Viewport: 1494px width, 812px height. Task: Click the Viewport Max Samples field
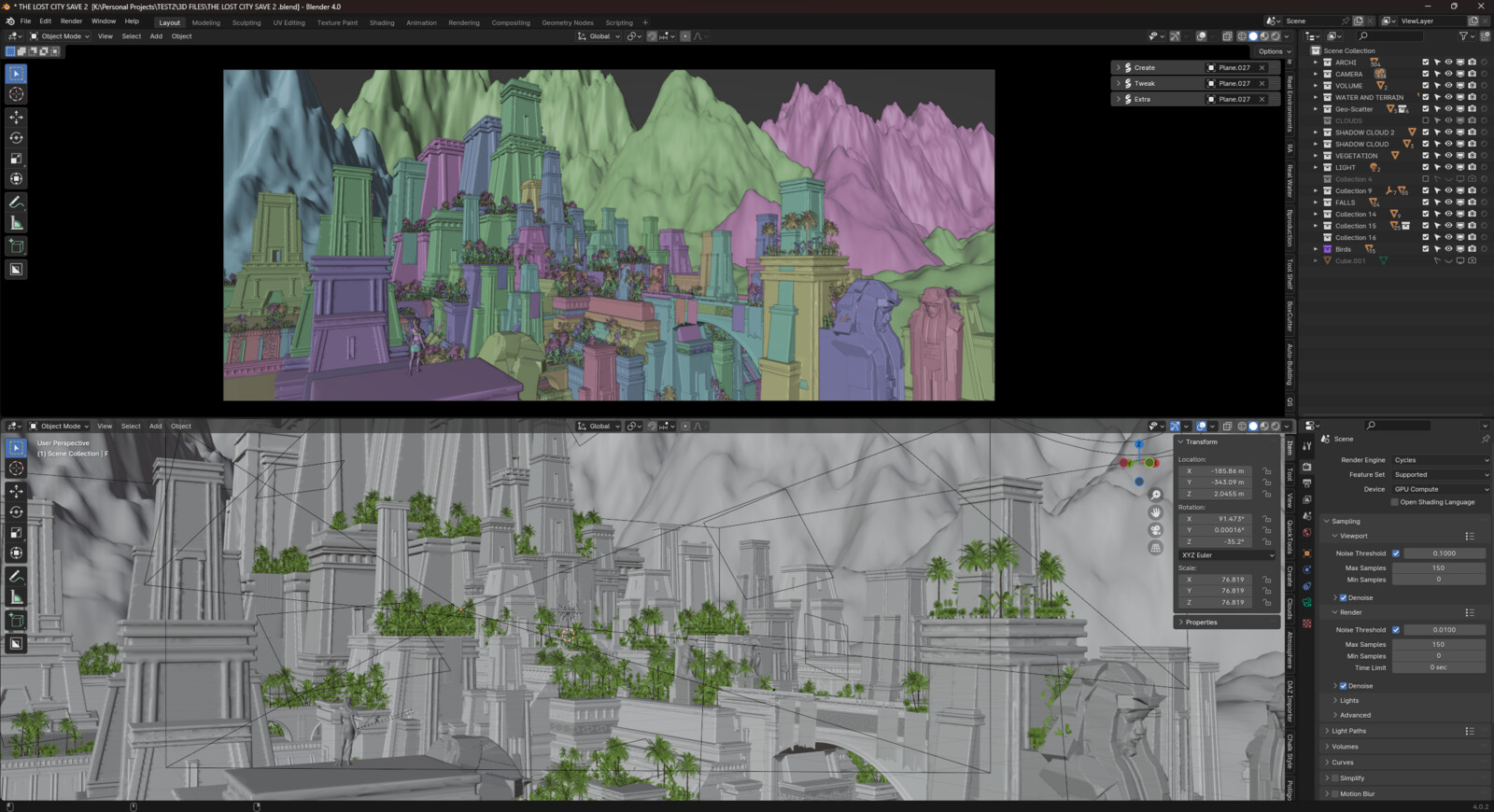(1439, 568)
